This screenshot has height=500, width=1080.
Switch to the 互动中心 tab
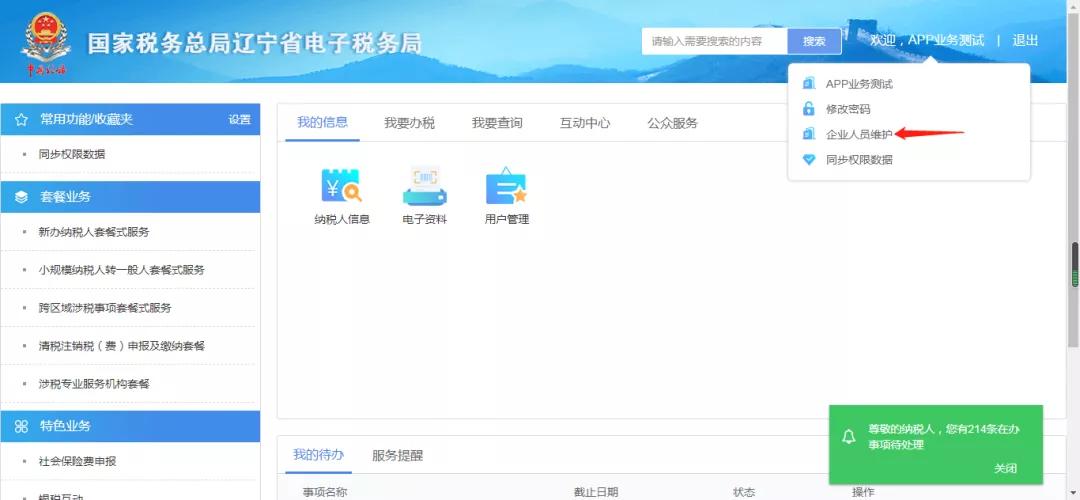585,123
